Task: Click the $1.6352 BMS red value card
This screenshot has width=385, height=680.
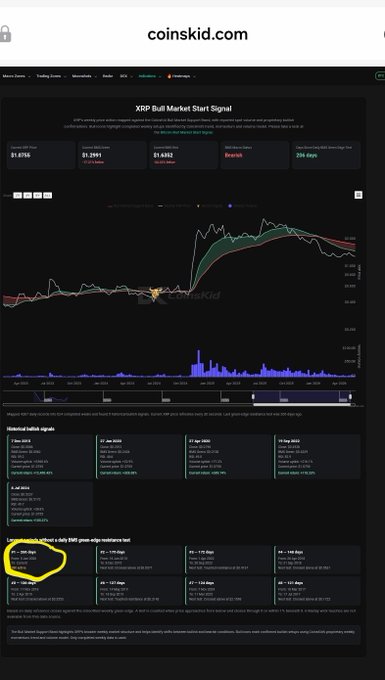Action: pyautogui.click(x=183, y=155)
